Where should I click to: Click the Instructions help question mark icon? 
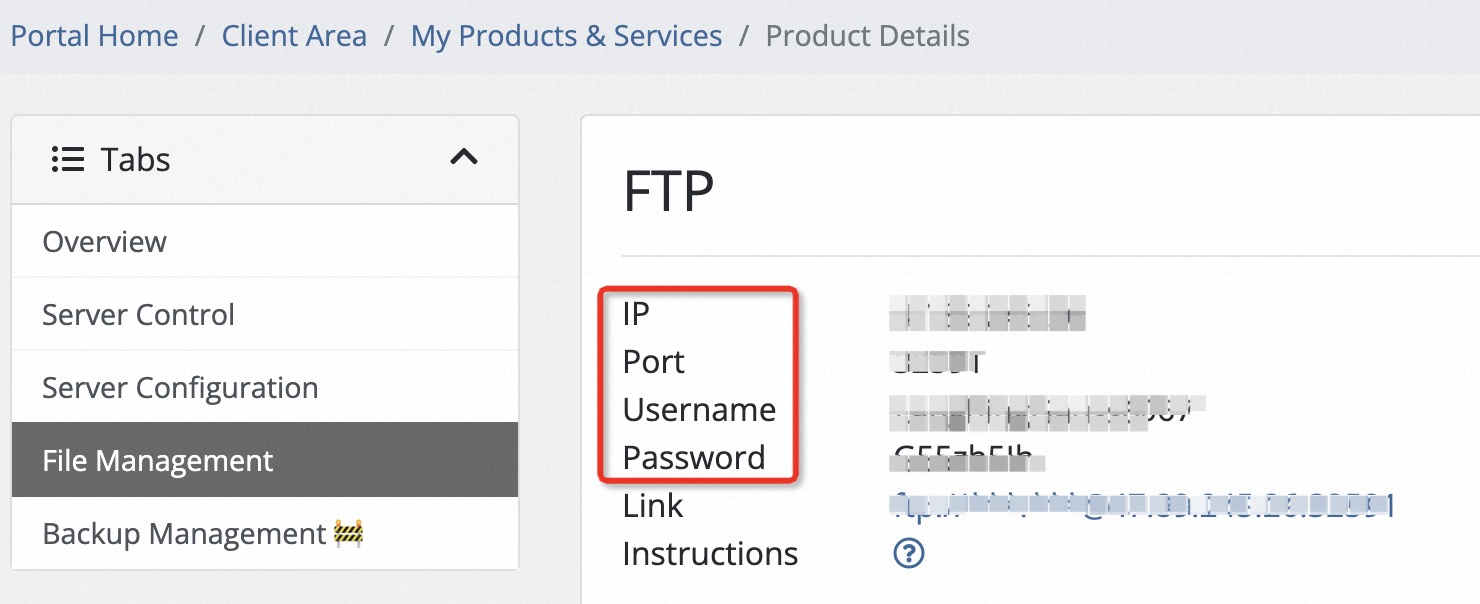[x=908, y=554]
